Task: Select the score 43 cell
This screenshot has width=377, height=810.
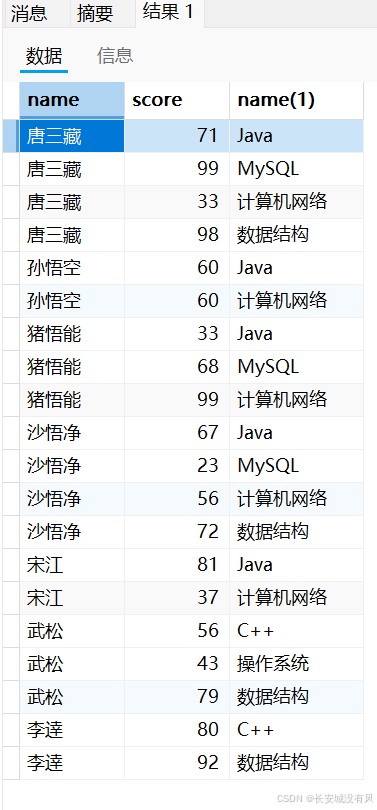Action: 177,665
